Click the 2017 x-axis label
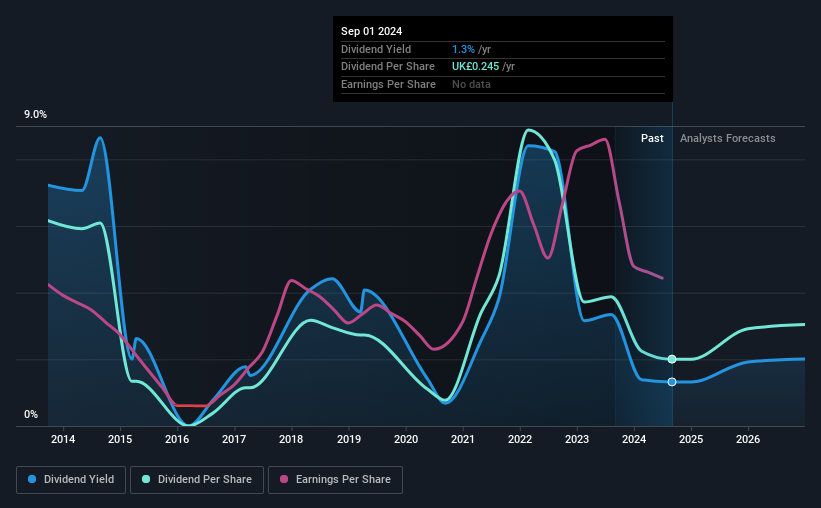821x508 pixels. (x=234, y=439)
